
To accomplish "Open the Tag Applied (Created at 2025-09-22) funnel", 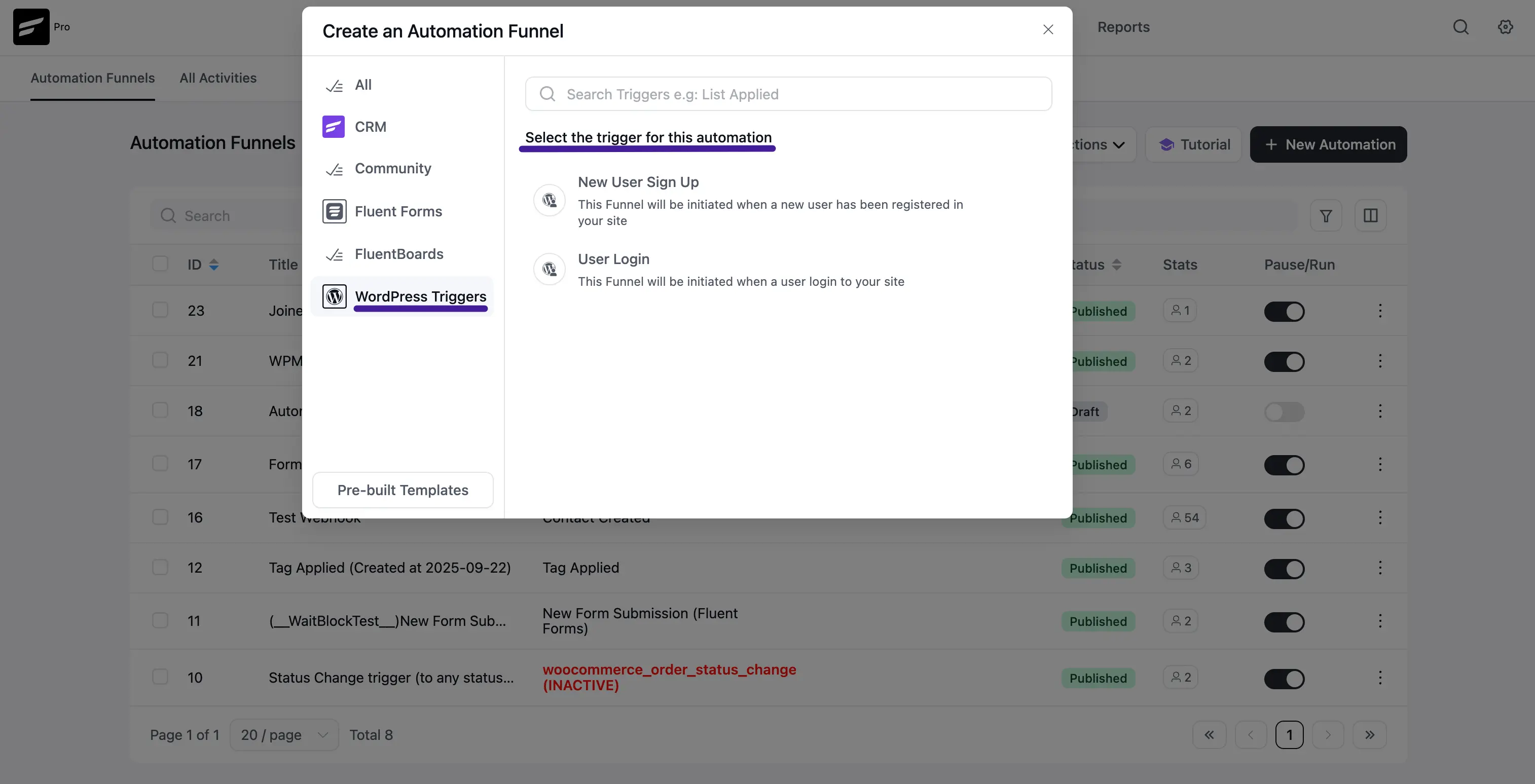I will coord(390,567).
